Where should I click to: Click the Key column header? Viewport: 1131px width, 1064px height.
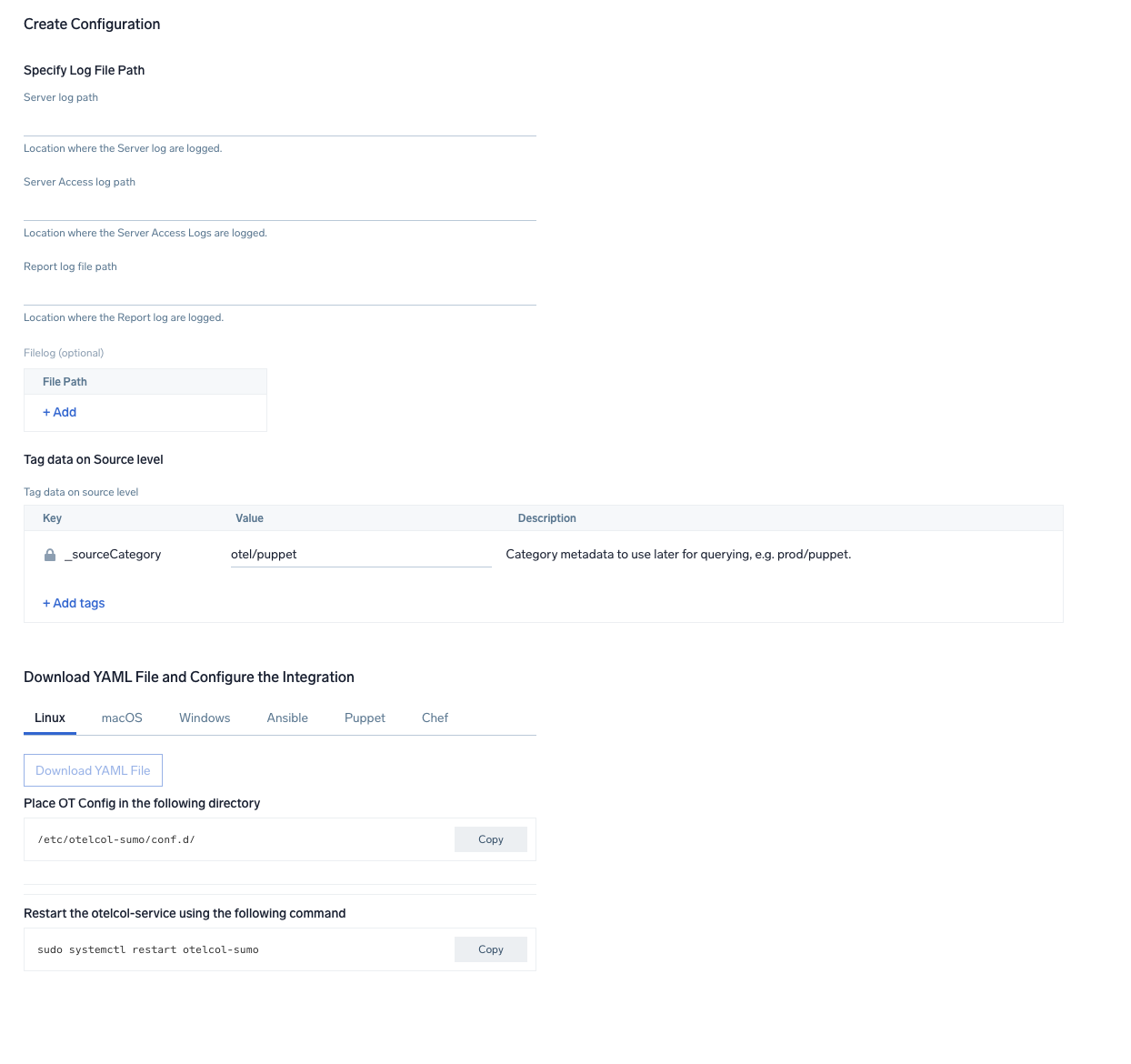(x=52, y=518)
